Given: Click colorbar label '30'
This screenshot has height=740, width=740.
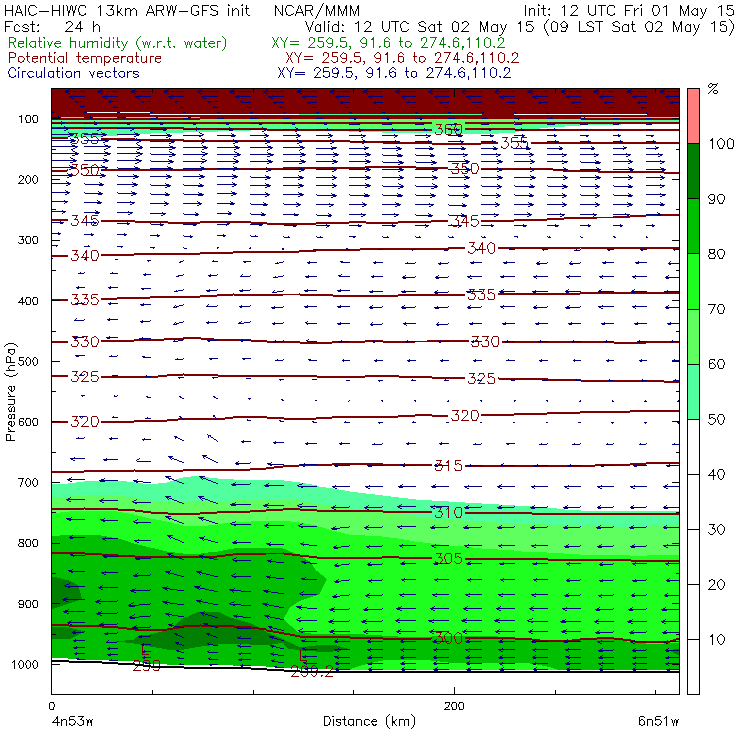Looking at the screenshot, I should tap(716, 530).
